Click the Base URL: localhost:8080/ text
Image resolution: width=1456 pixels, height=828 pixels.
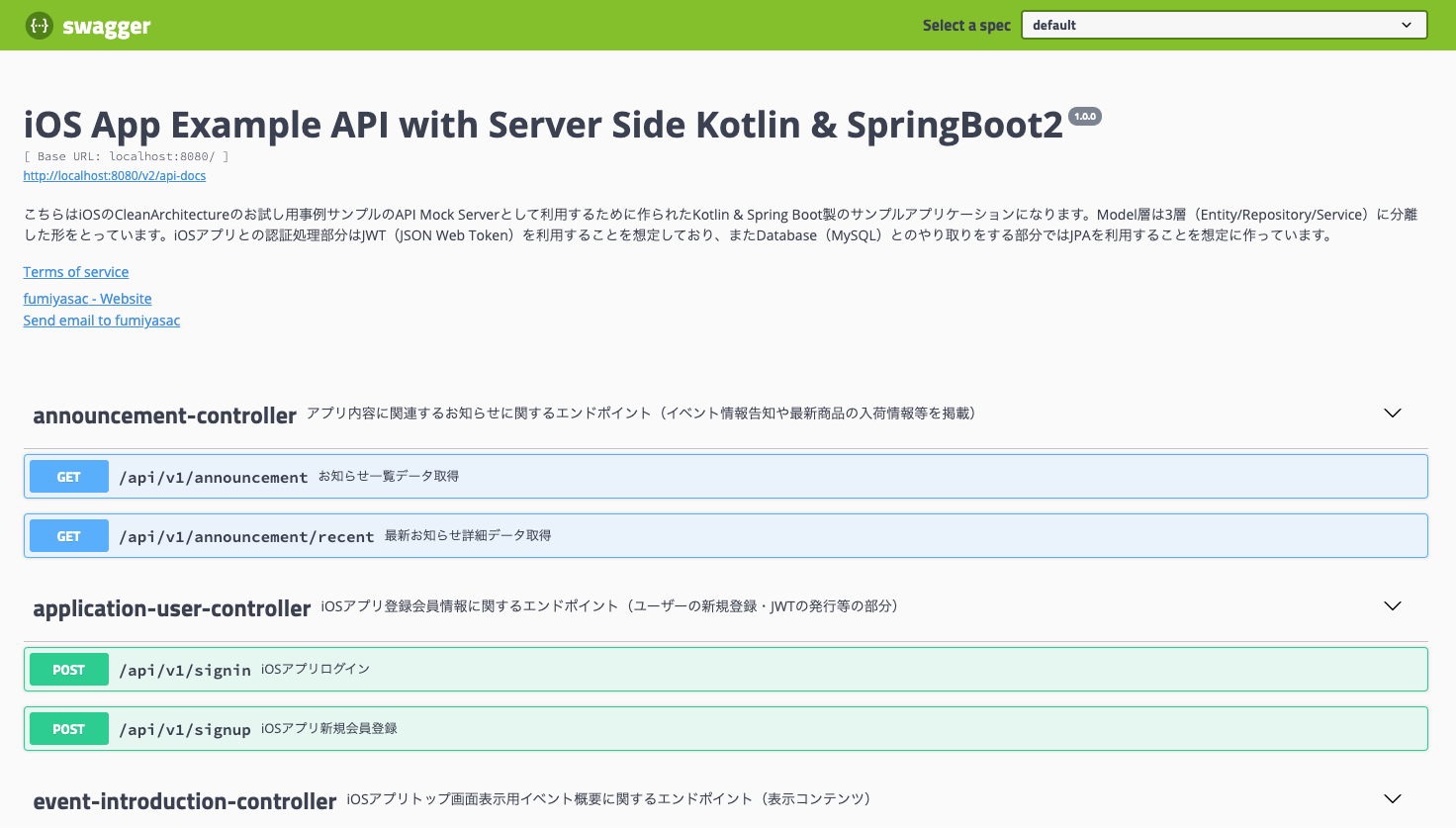[127, 156]
